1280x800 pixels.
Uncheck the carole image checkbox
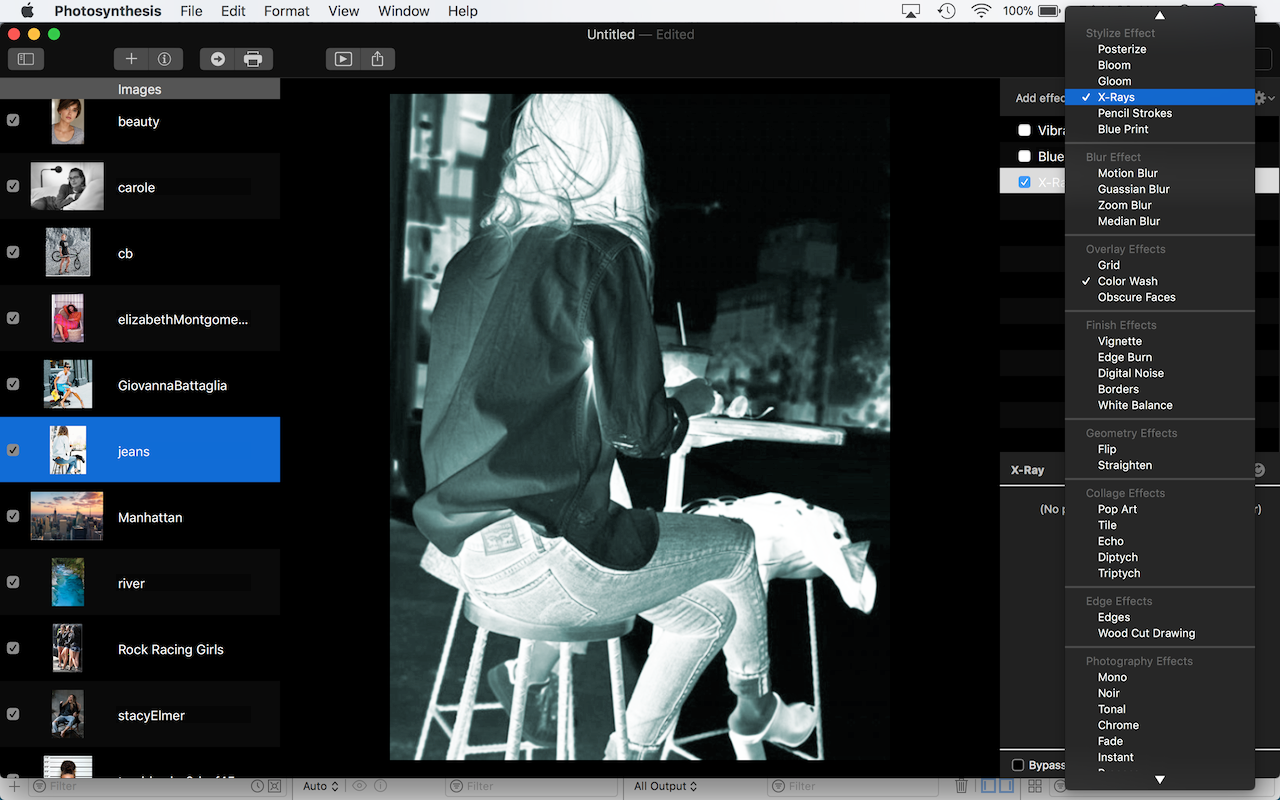tap(13, 186)
